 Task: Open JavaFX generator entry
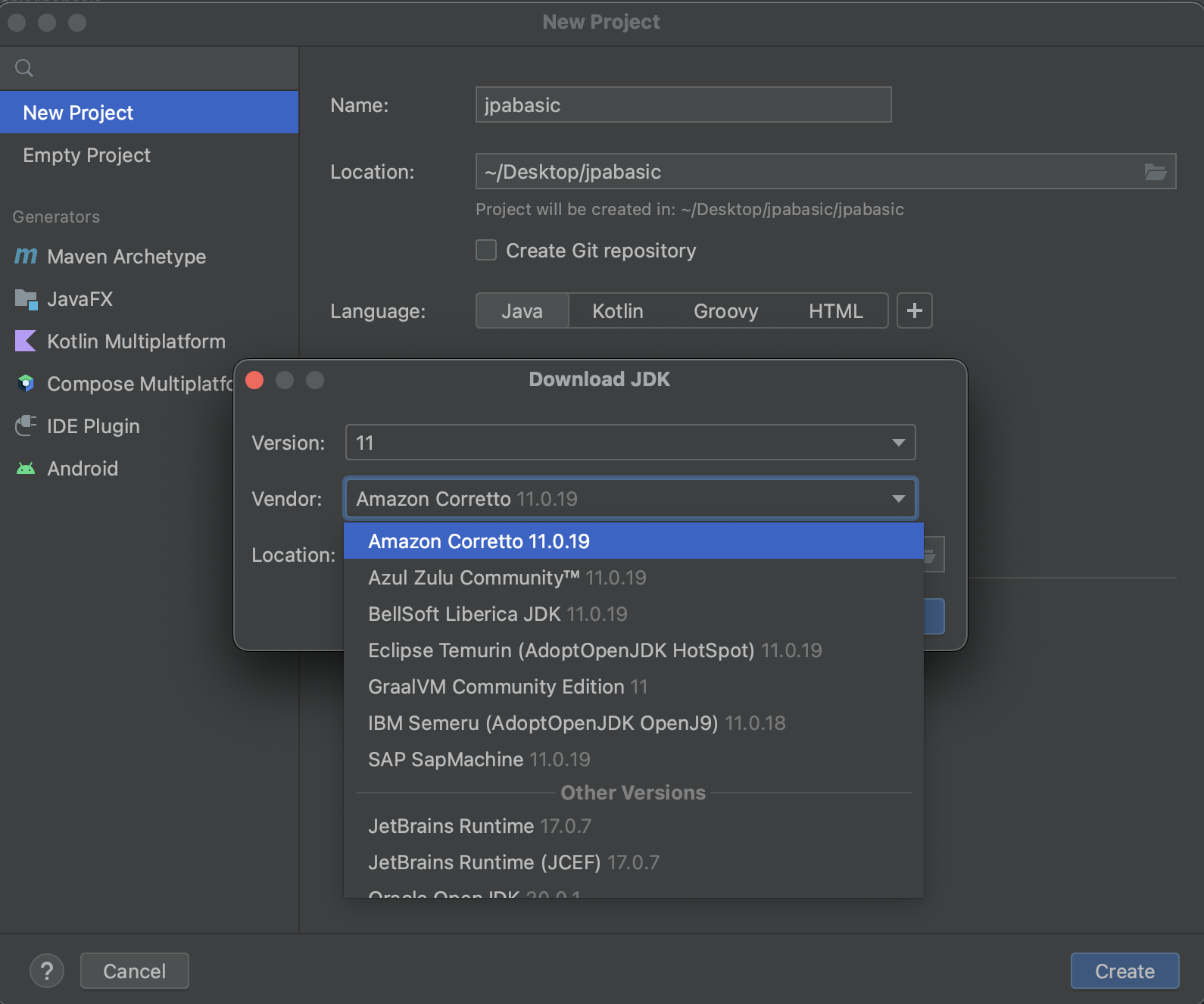pos(149,299)
